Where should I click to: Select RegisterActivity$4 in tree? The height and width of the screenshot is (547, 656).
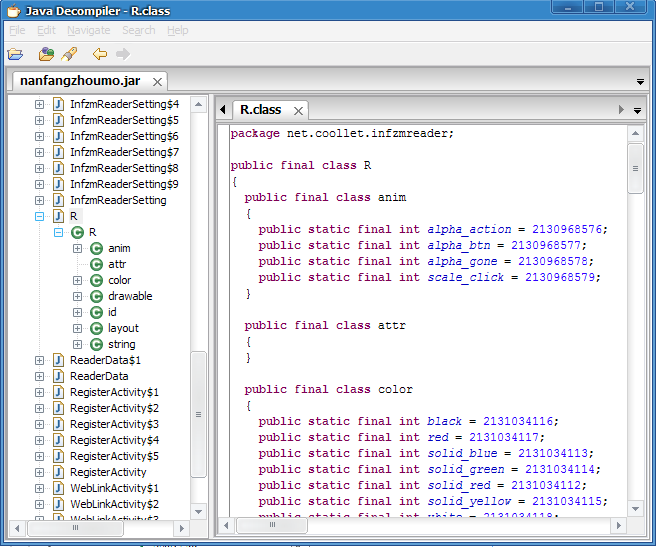point(114,440)
